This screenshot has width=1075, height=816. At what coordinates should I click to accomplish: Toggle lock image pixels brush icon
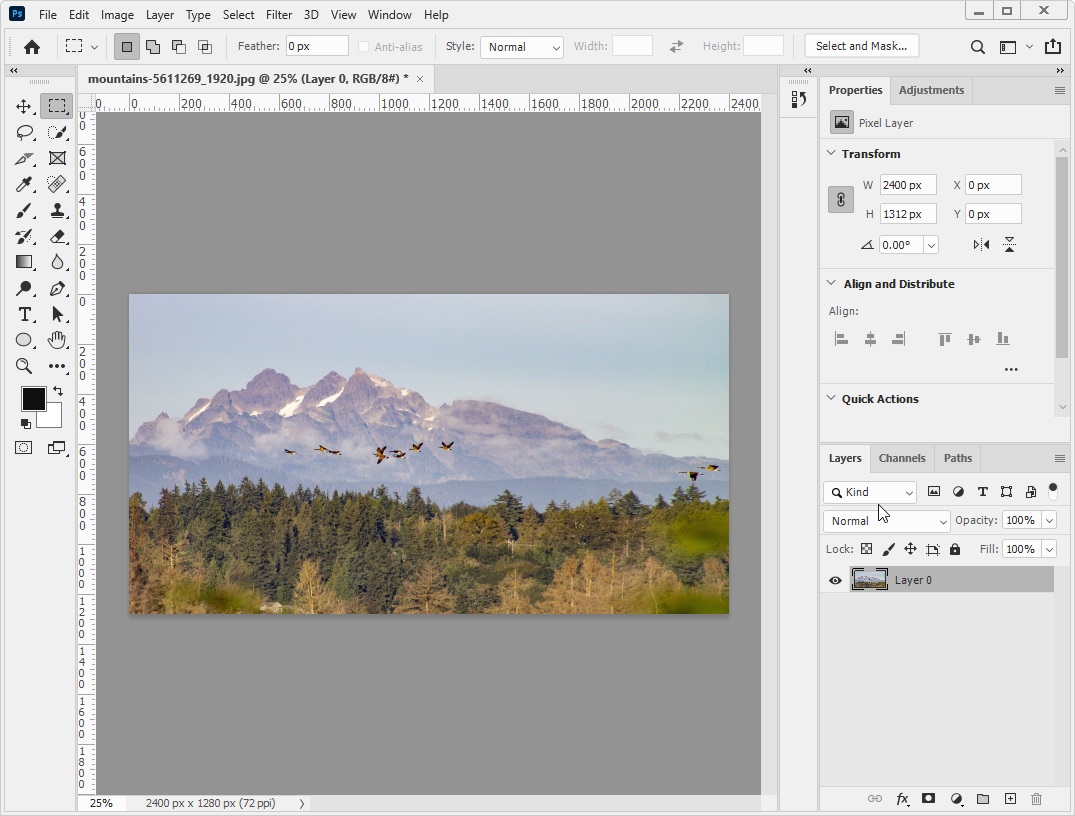pos(889,549)
